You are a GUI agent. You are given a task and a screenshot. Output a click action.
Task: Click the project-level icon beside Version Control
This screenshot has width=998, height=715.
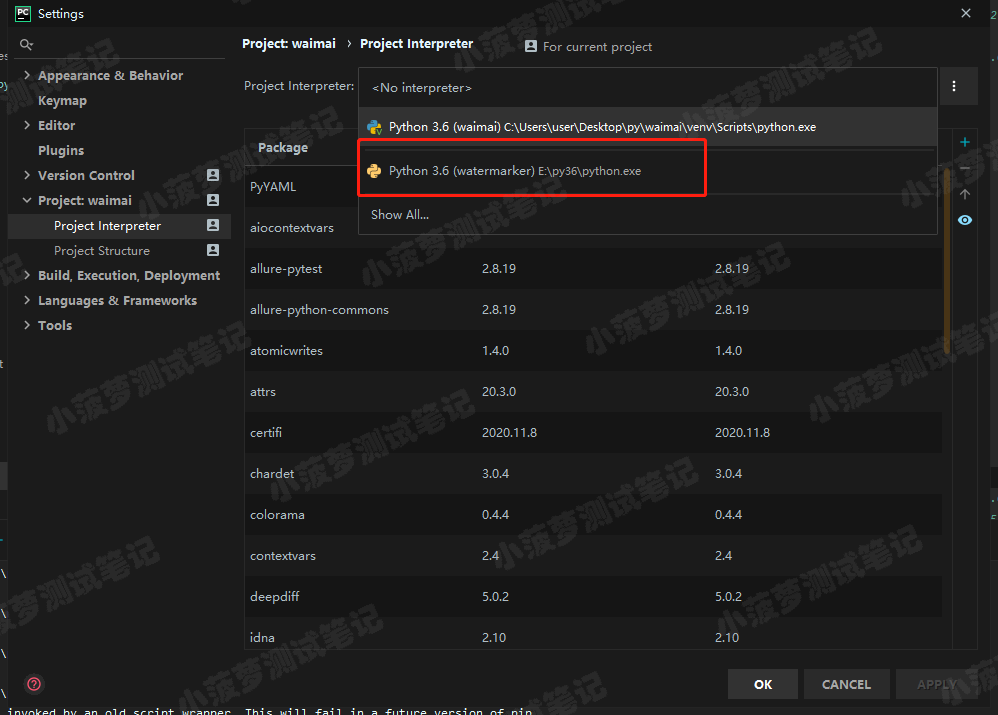213,175
